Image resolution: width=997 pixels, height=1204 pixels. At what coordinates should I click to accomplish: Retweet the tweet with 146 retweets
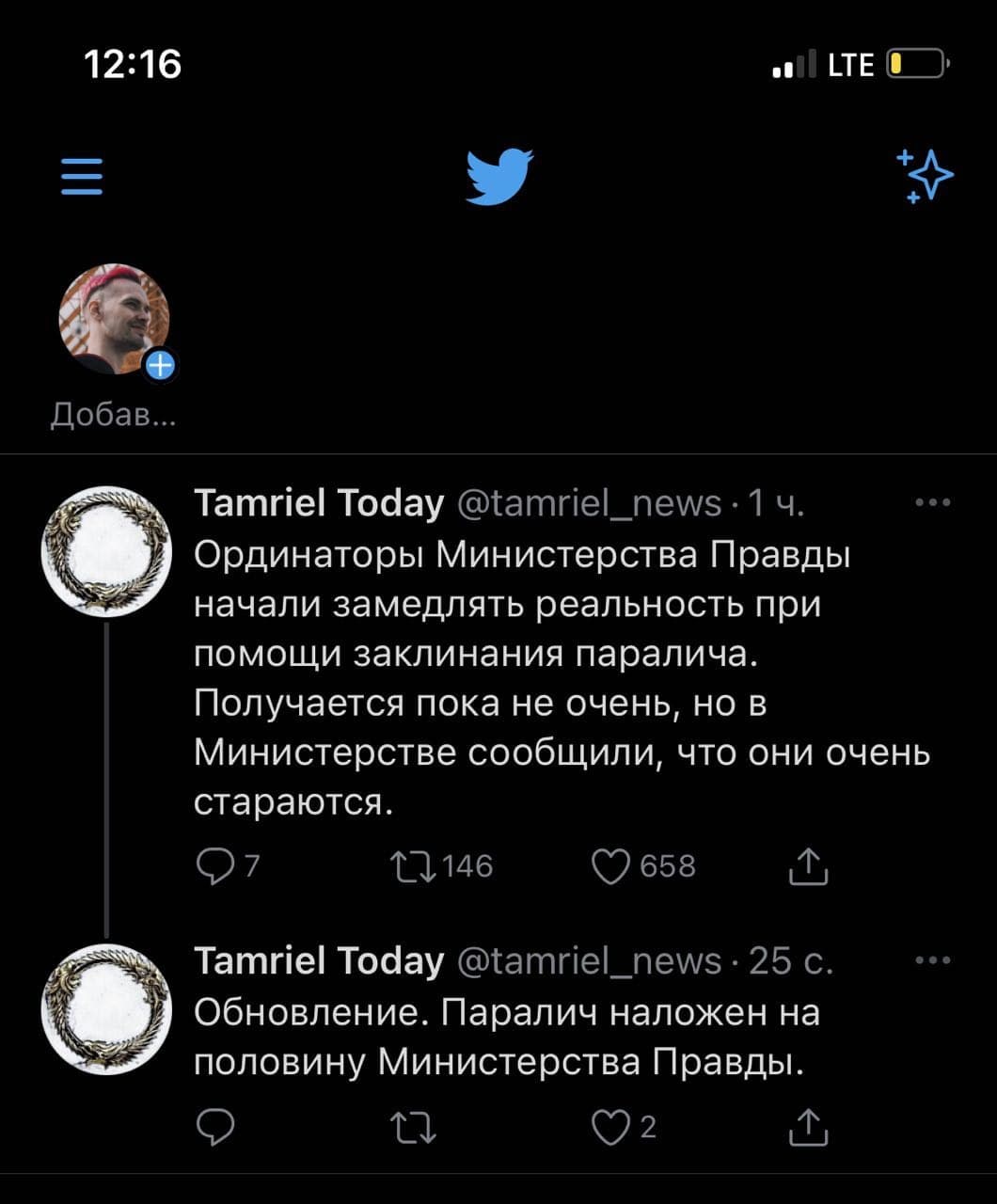point(413,866)
